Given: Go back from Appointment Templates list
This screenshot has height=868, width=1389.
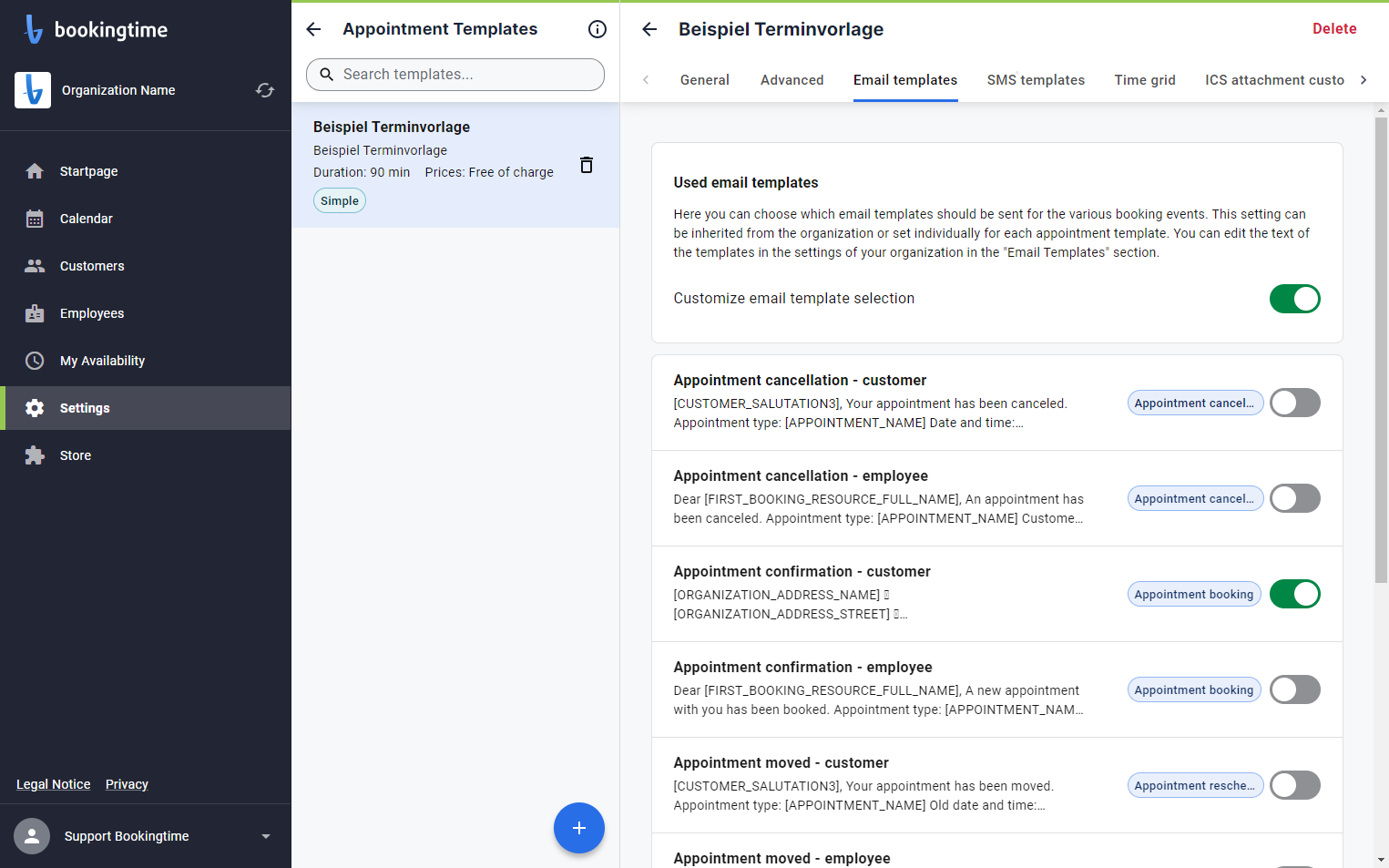Looking at the screenshot, I should (x=313, y=29).
